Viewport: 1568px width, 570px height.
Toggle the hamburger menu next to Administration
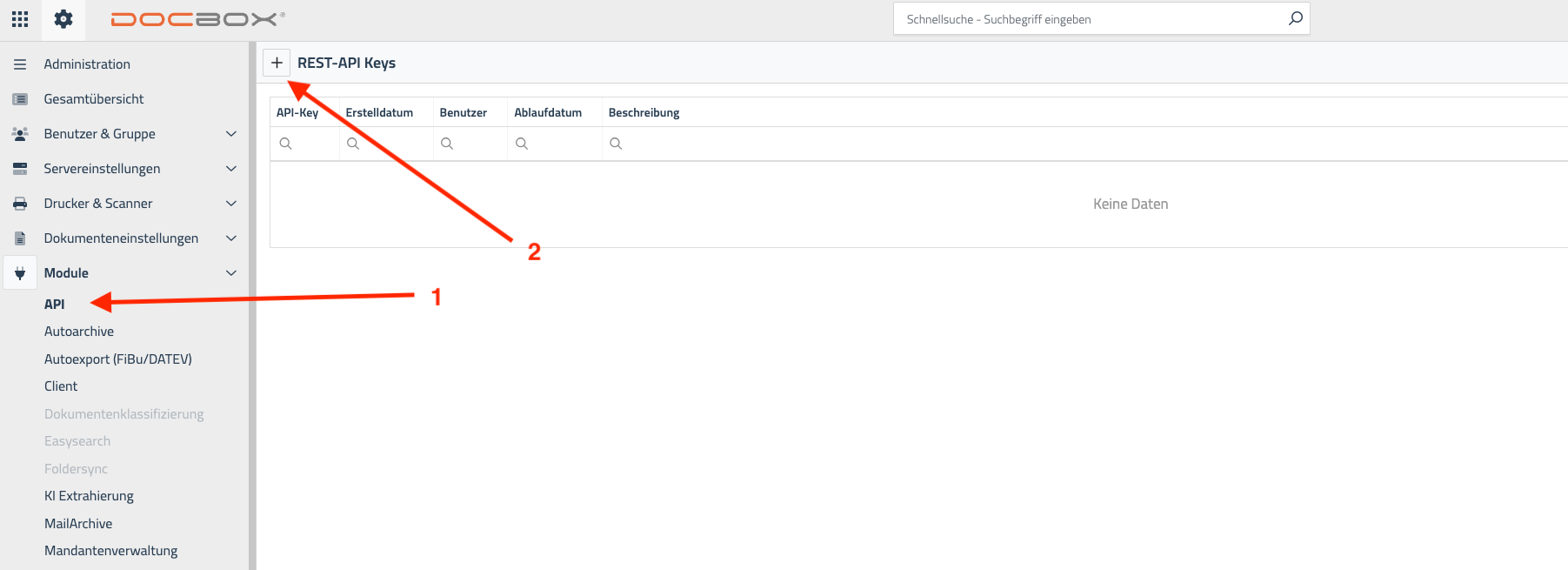(20, 64)
